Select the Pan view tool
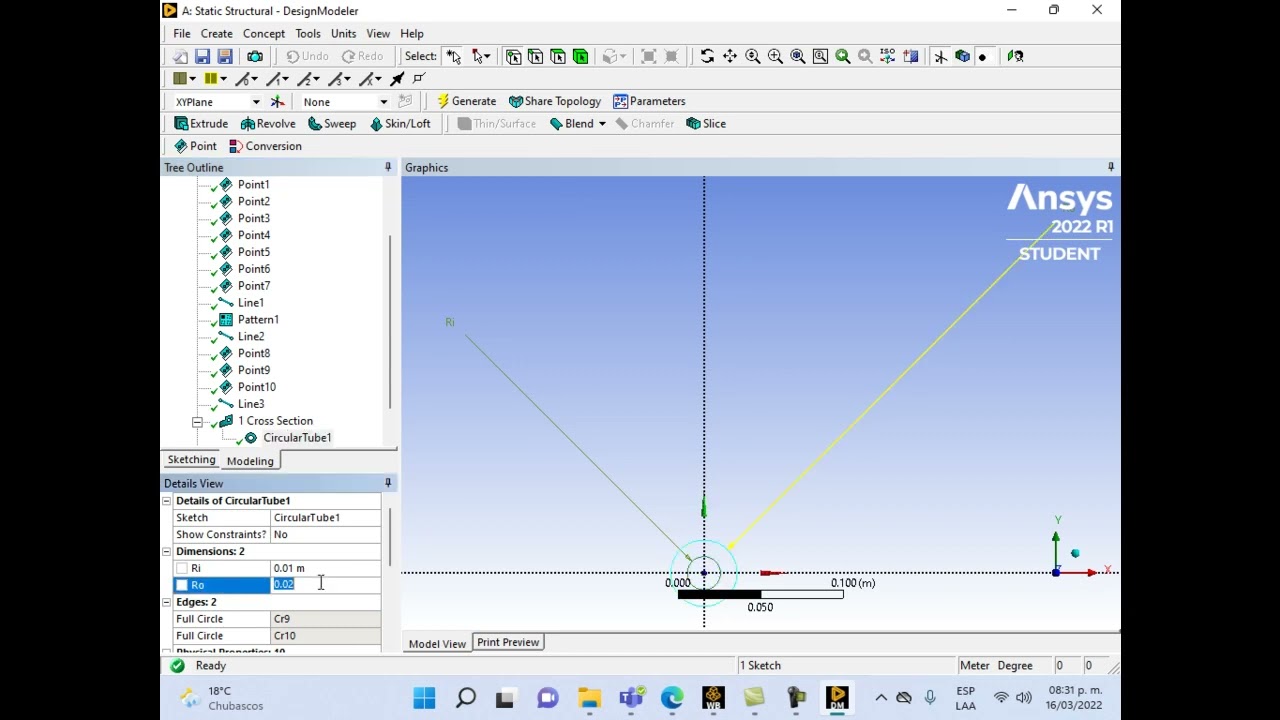Viewport: 1280px width, 720px height. point(730,57)
